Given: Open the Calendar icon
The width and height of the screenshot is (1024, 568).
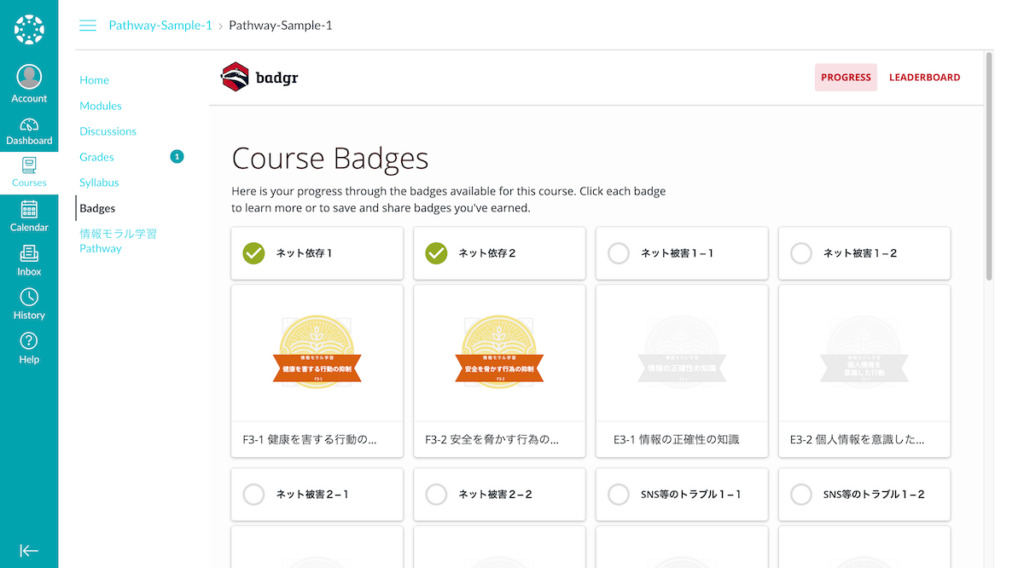Looking at the screenshot, I should pos(29,210).
